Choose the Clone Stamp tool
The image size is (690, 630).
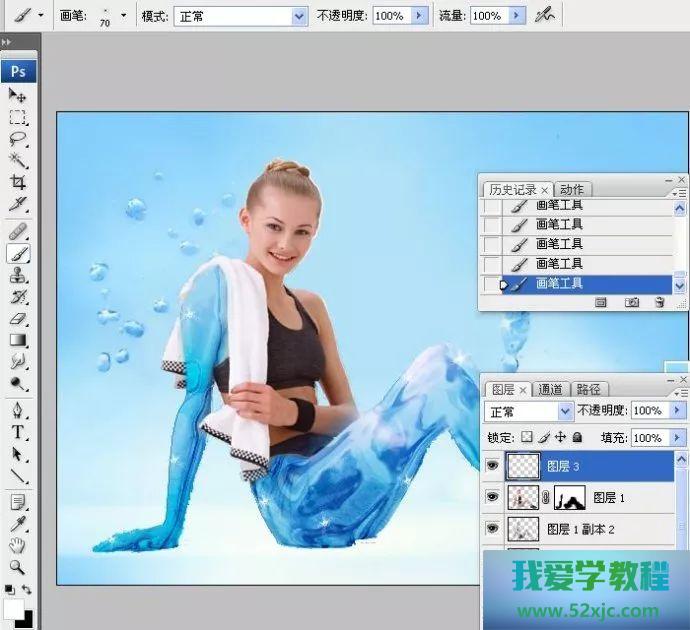pyautogui.click(x=17, y=276)
